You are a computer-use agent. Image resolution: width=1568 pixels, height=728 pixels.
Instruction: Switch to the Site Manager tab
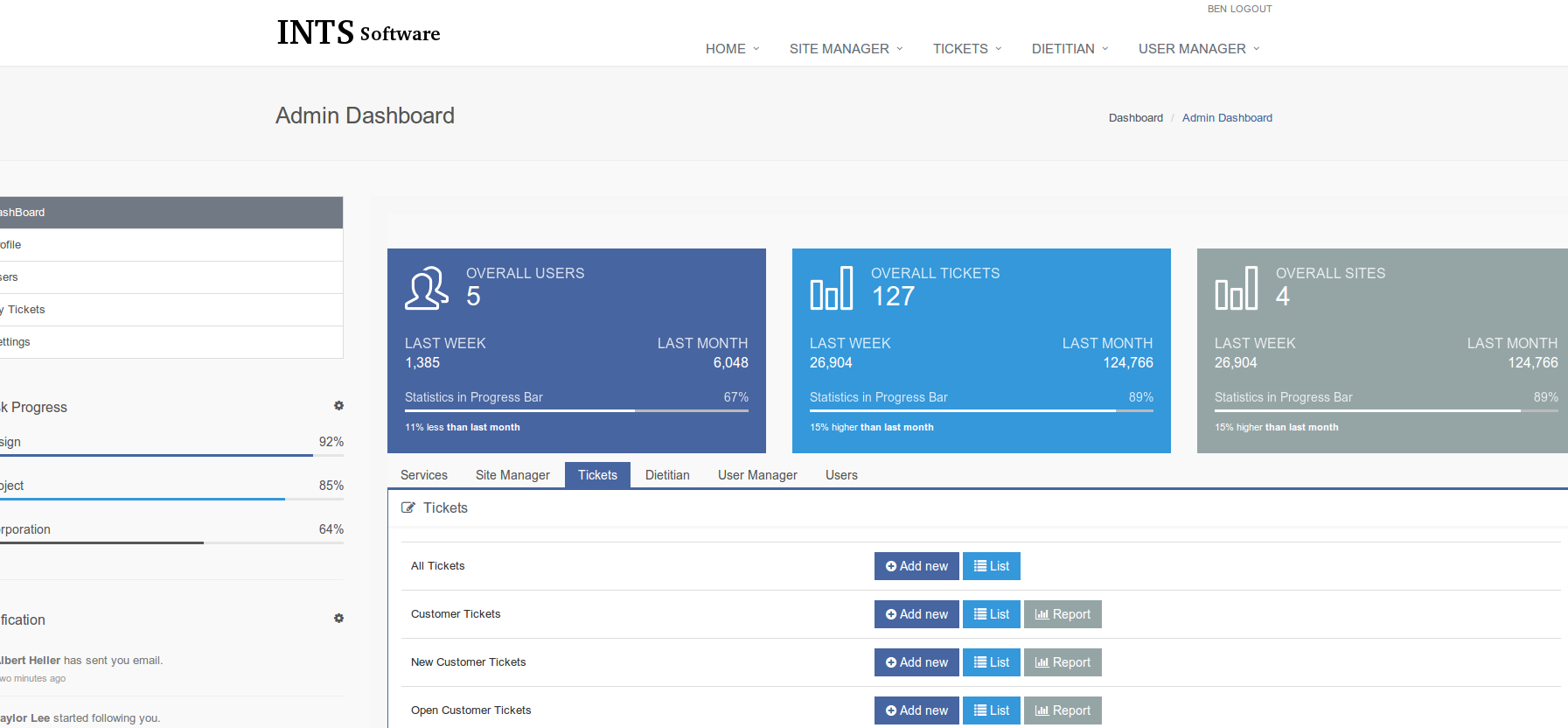512,475
